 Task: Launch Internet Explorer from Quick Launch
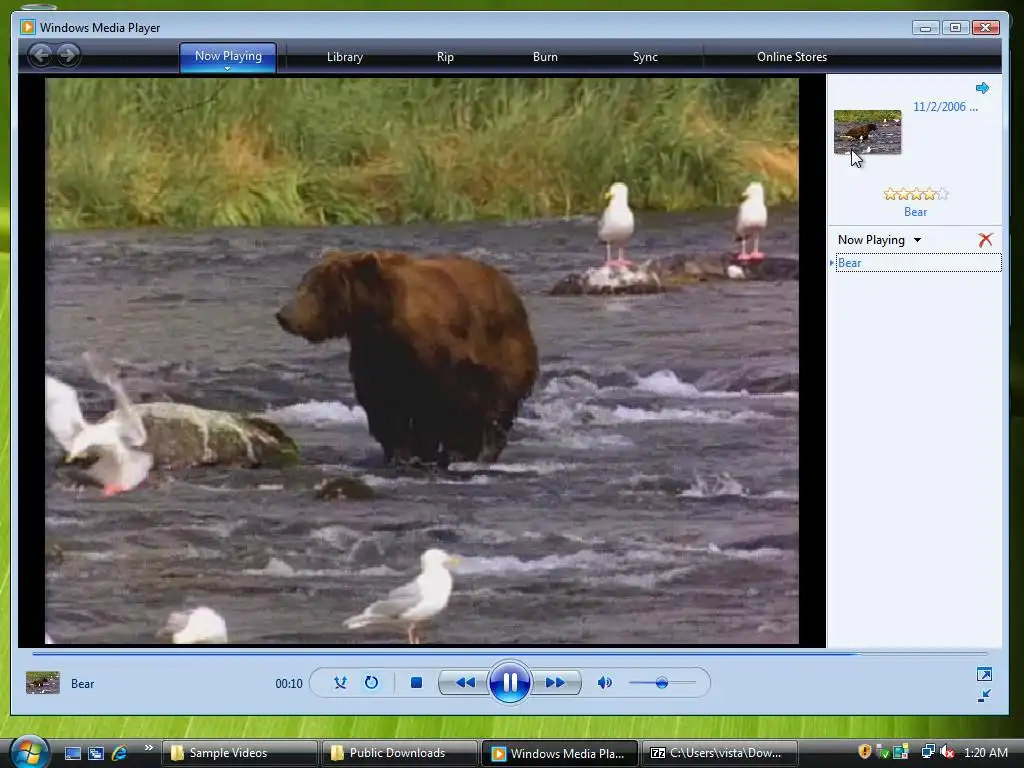(x=120, y=753)
